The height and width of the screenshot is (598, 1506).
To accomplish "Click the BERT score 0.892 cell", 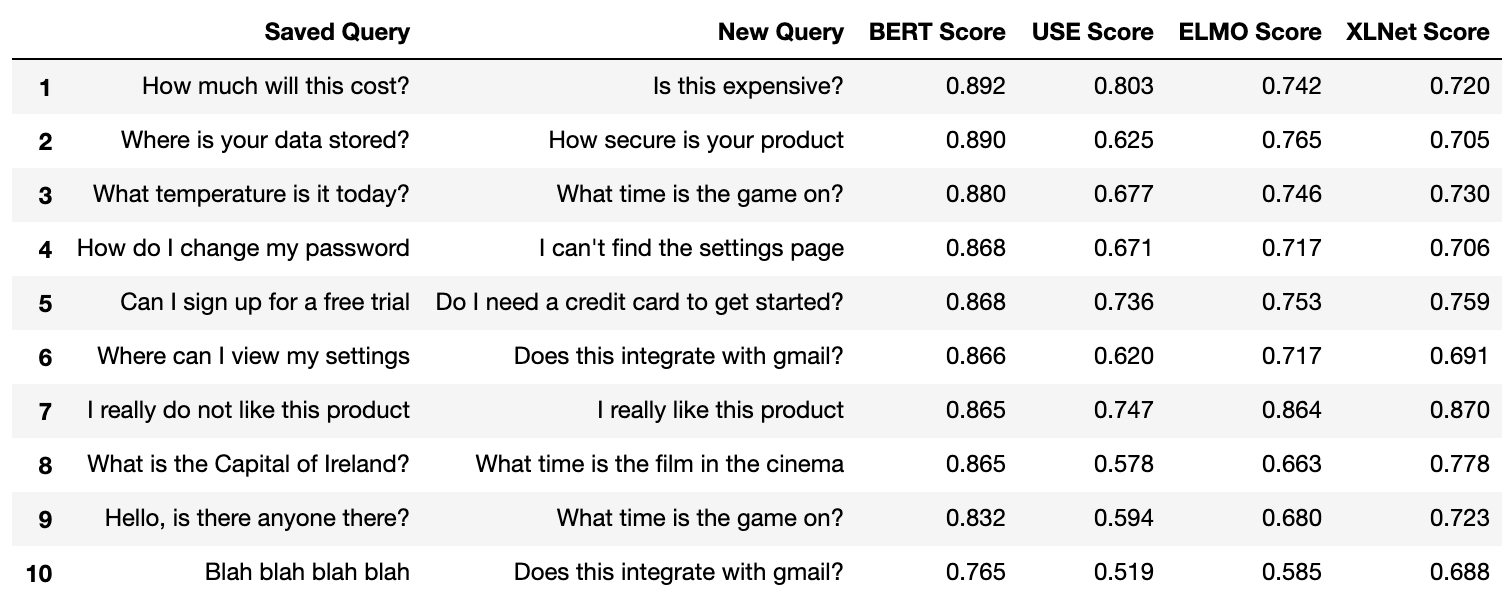I will [975, 86].
